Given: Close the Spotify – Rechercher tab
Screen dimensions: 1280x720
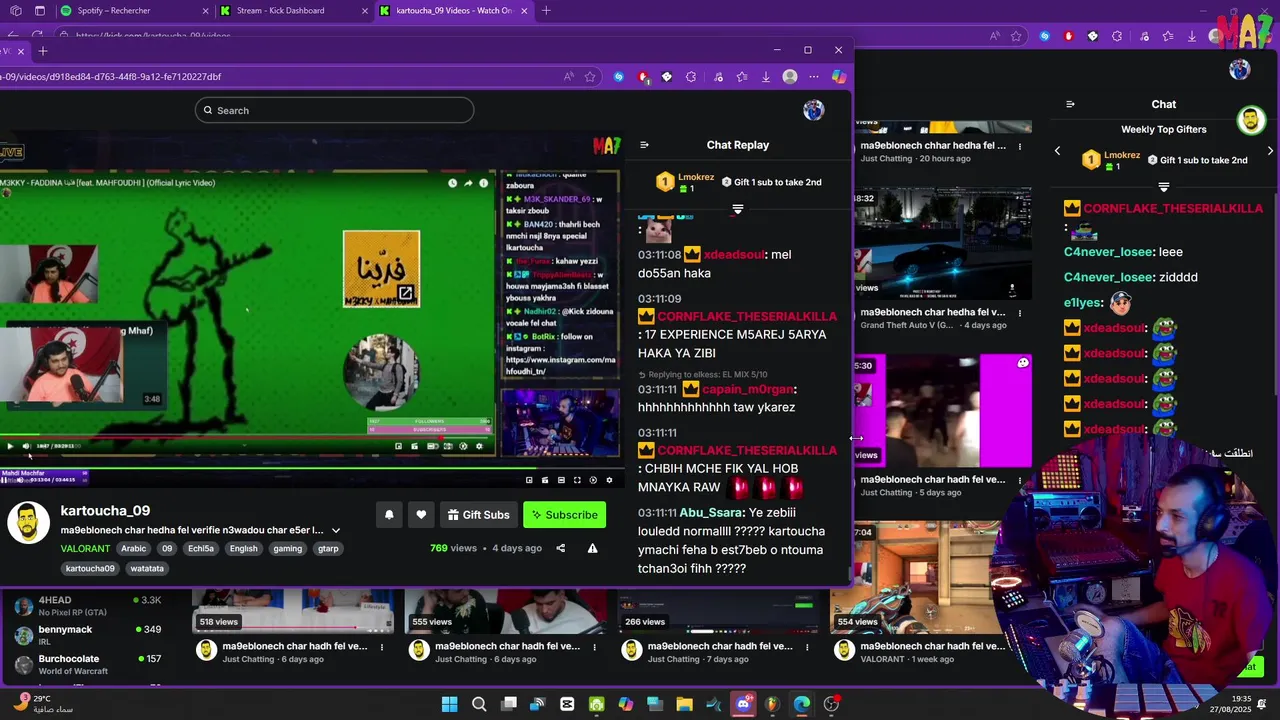Looking at the screenshot, I should [206, 10].
